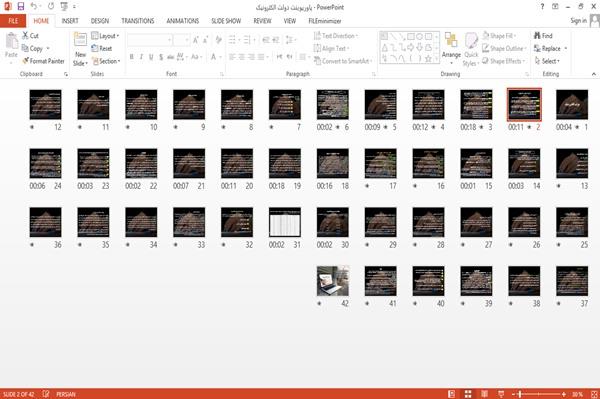Click the Slide Sorter view icon in status bar
The height and width of the screenshot is (399, 600).
(x=468, y=394)
